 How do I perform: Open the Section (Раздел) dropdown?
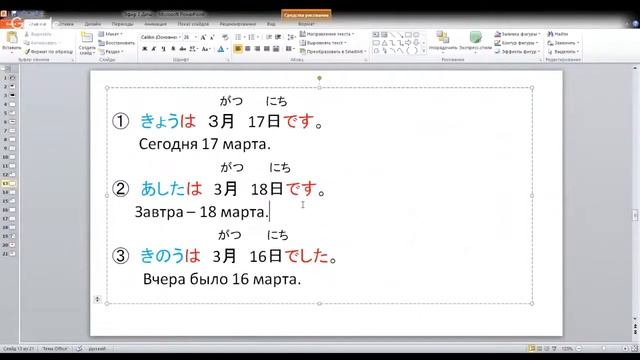click(111, 52)
